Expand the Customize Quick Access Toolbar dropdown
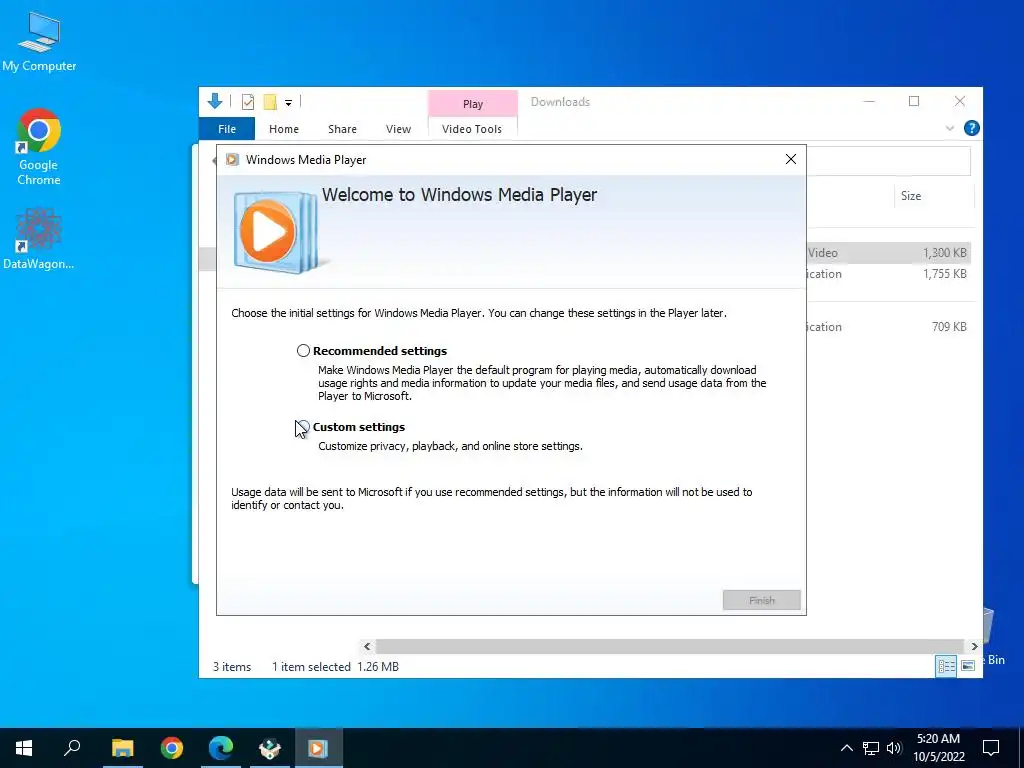 tap(288, 103)
